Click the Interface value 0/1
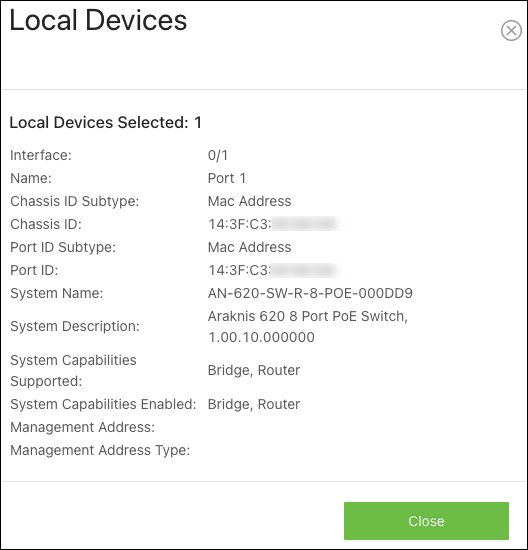Image resolution: width=528 pixels, height=550 pixels. 218,155
